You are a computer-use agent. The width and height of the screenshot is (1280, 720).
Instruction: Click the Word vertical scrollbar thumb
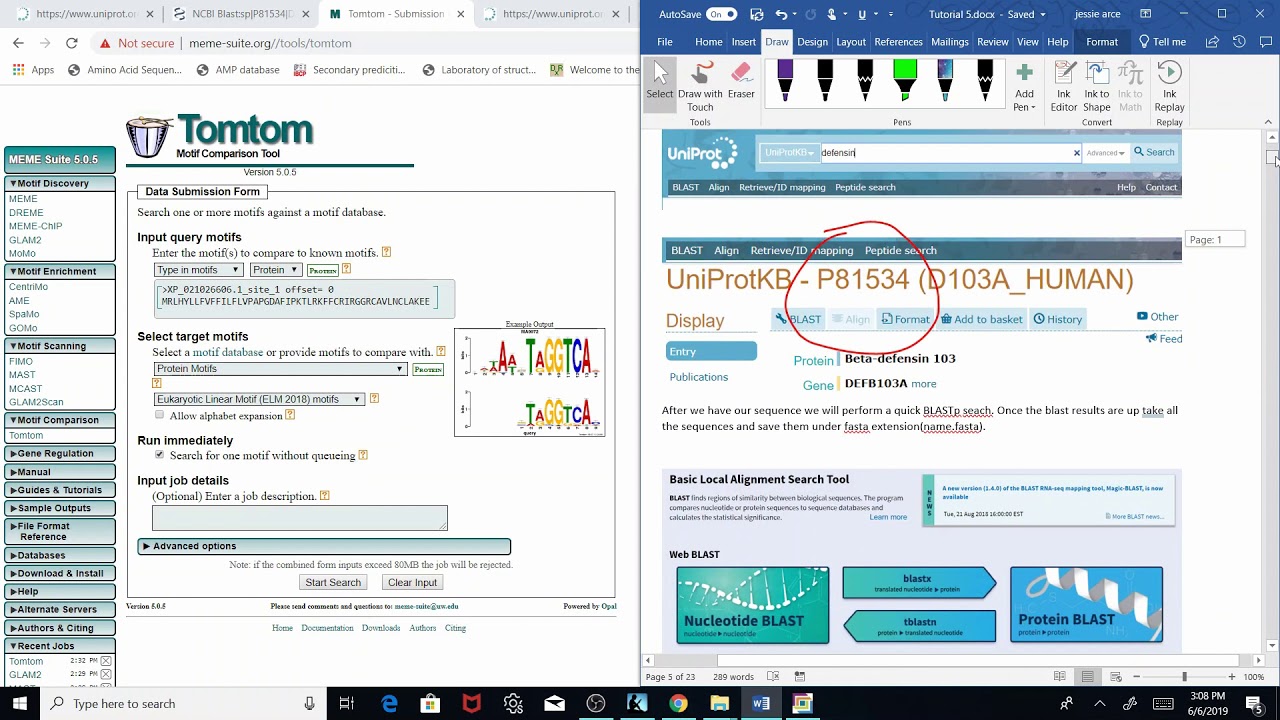[x=1271, y=157]
